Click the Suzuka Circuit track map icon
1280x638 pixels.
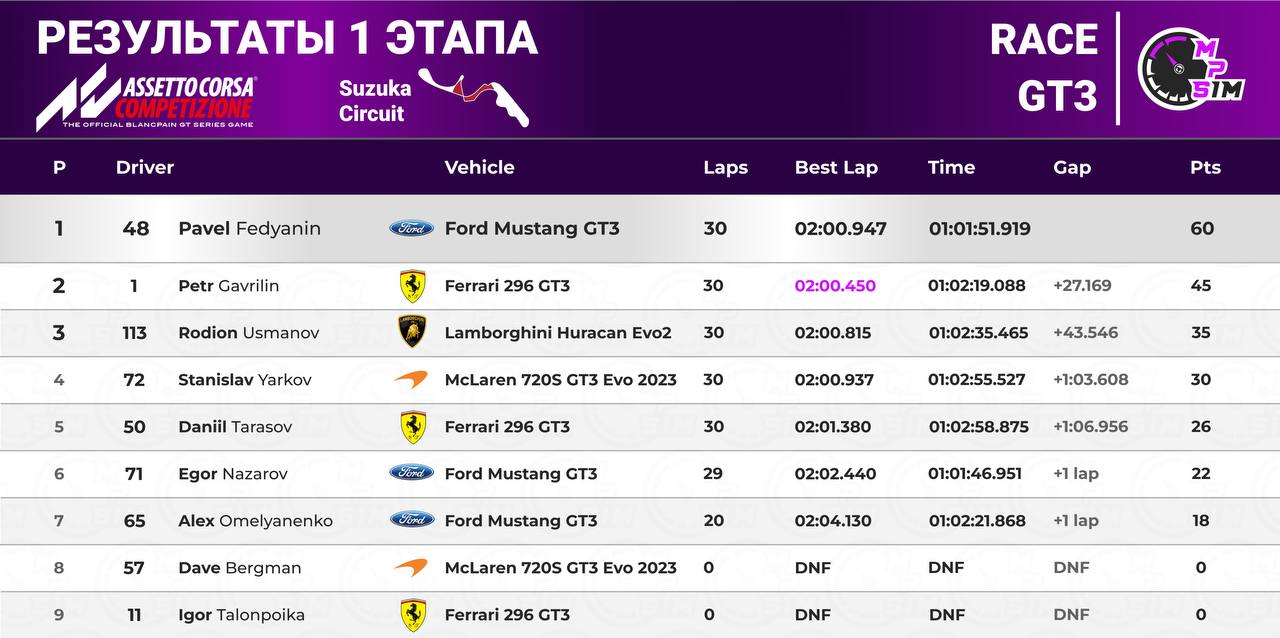point(473,97)
